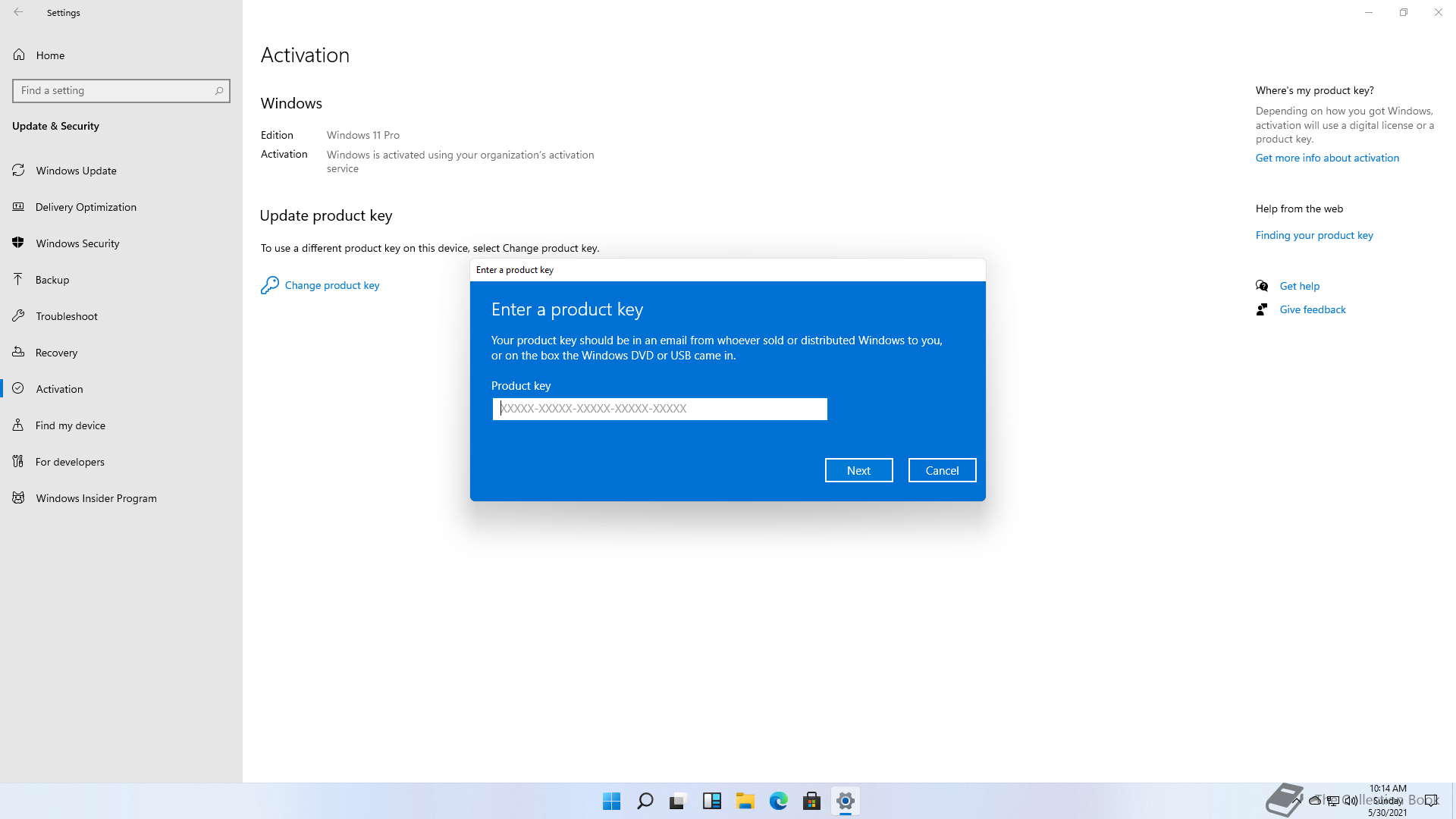Open Recovery settings
Screen dimensions: 1456x819
tap(121, 353)
